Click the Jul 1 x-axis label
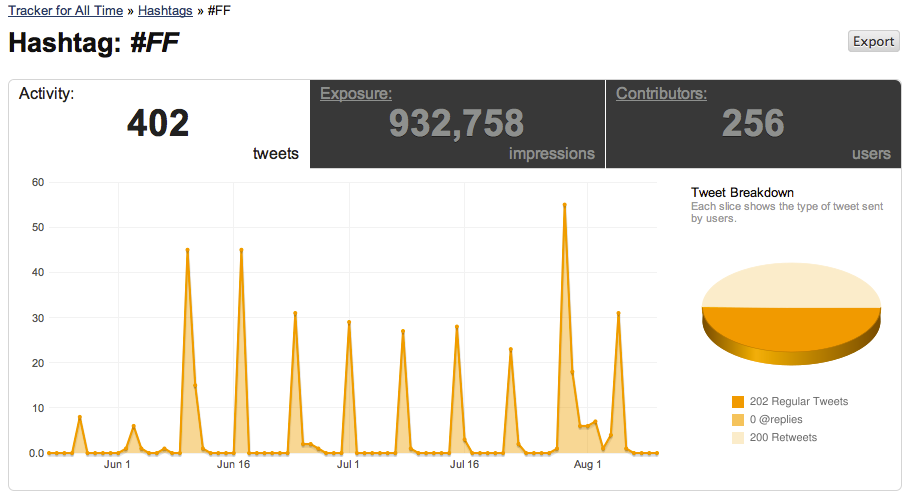Image resolution: width=916 pixels, height=497 pixels. (x=348, y=465)
